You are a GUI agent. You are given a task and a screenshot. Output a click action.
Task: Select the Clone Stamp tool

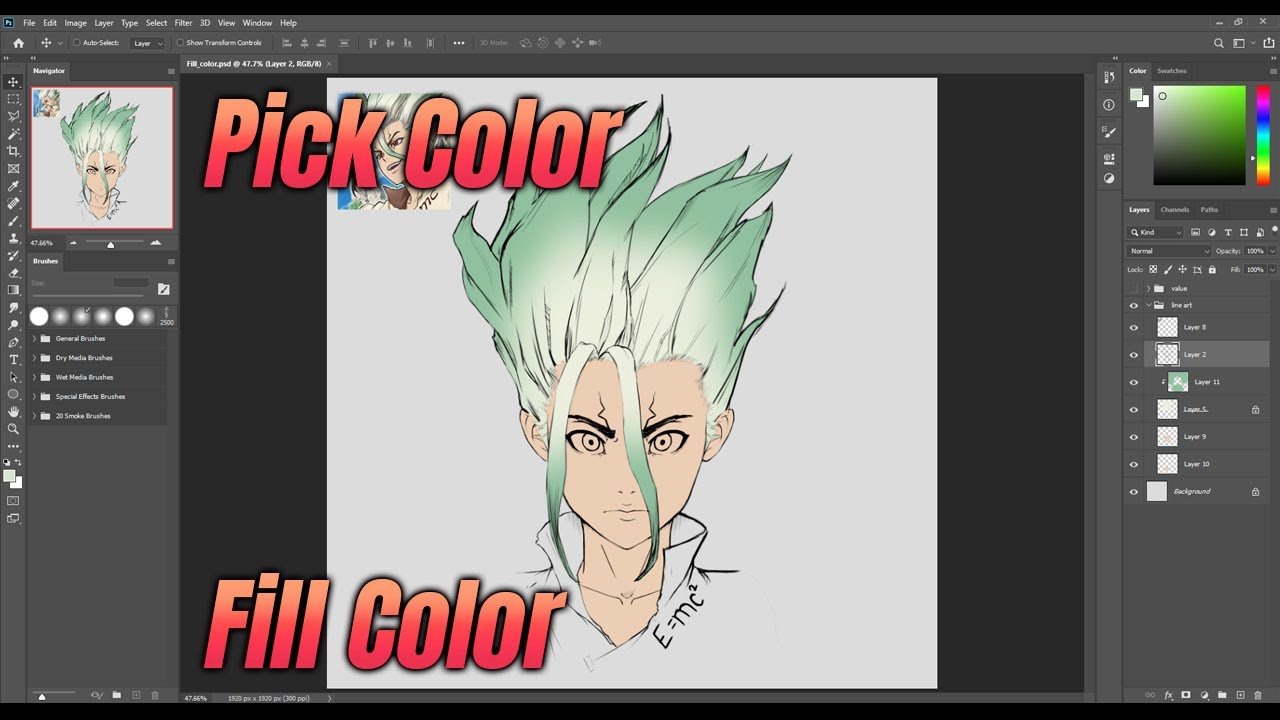[x=13, y=238]
